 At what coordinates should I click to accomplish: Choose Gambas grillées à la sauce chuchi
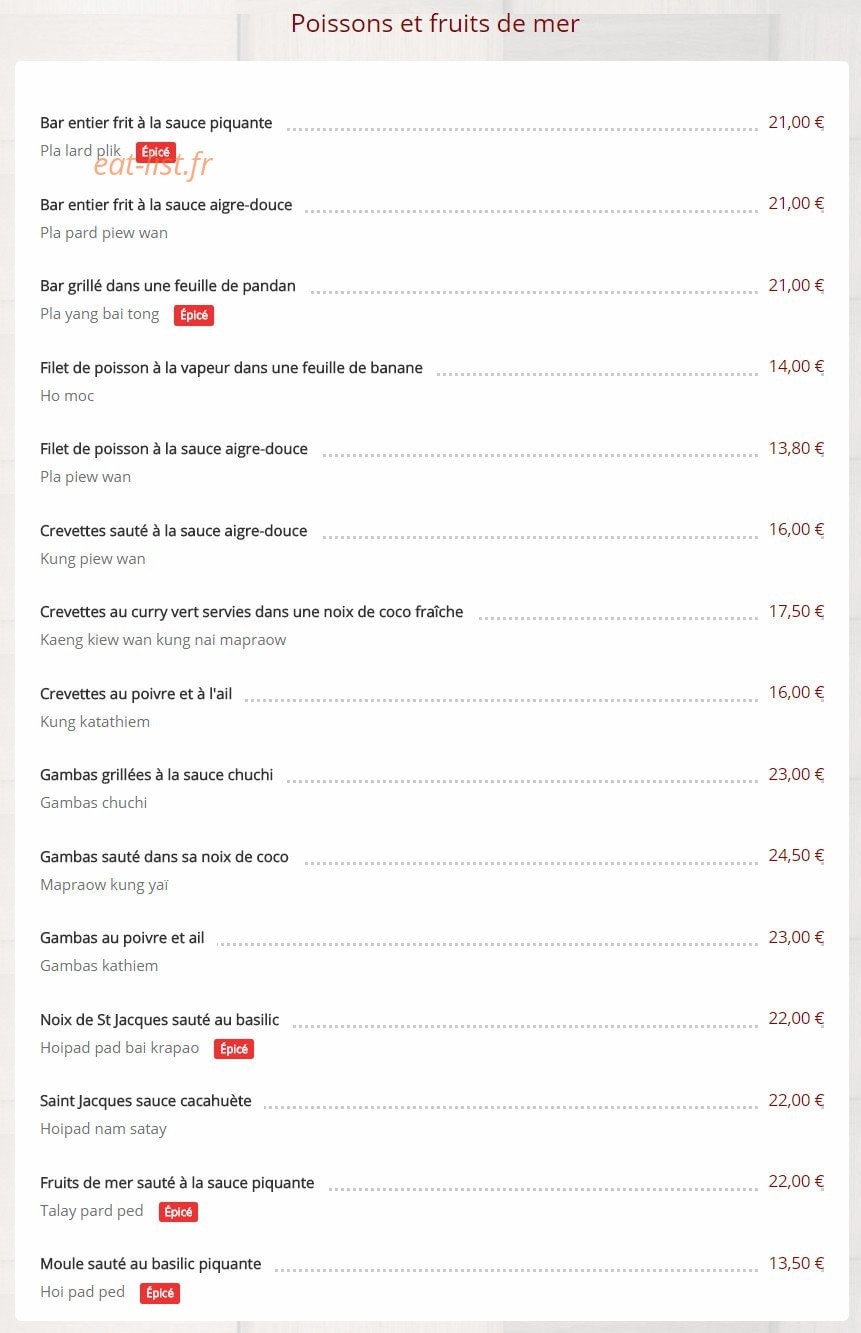(x=157, y=775)
